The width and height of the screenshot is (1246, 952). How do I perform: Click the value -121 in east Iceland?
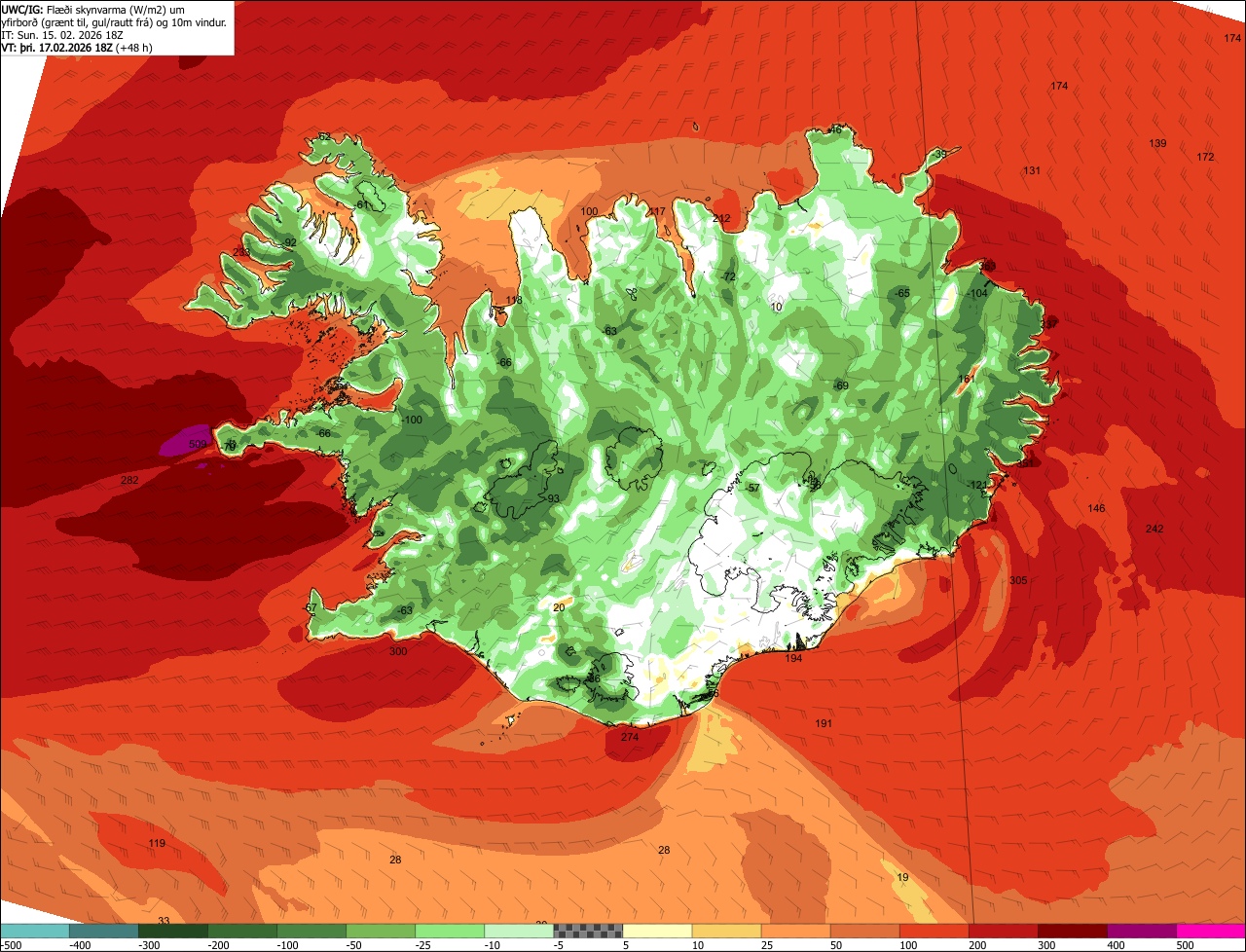click(x=977, y=486)
